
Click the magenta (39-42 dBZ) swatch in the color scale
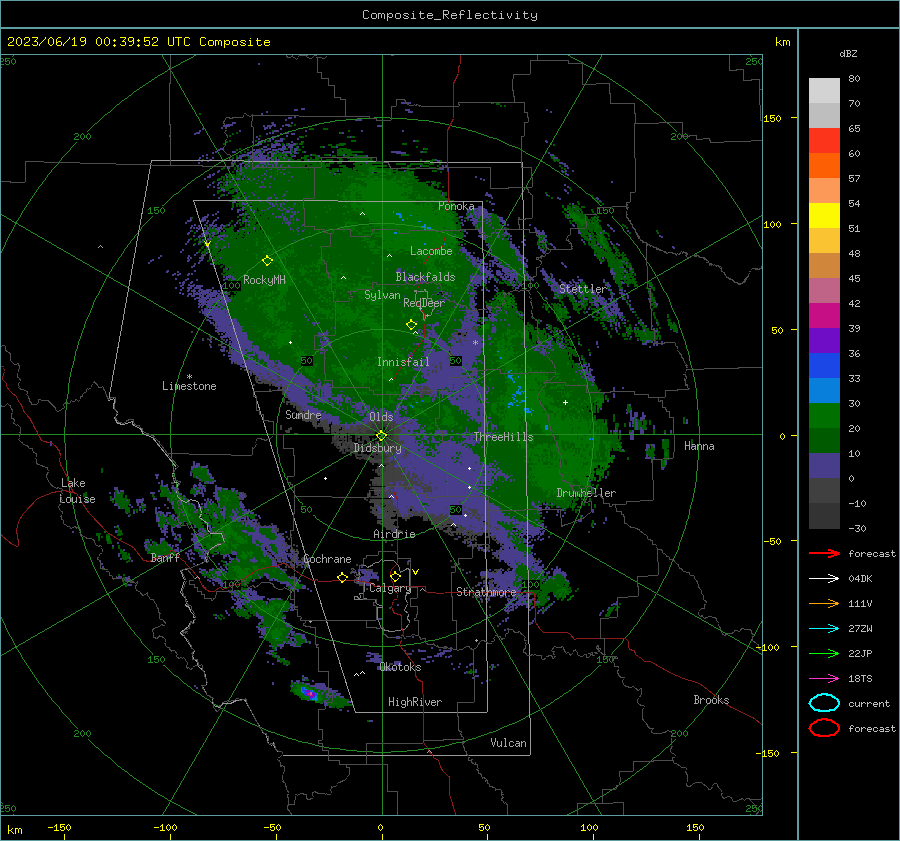(x=824, y=316)
